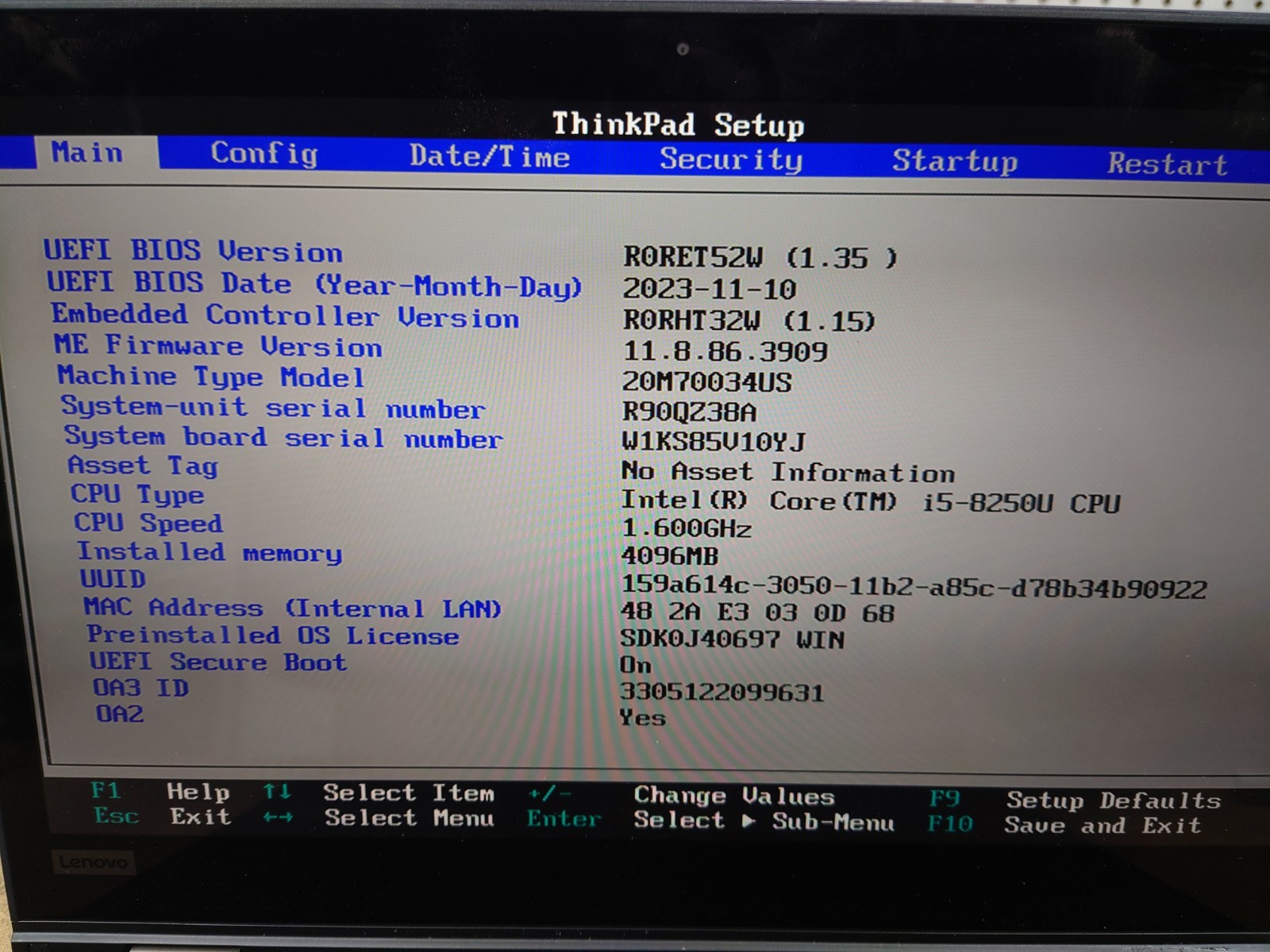This screenshot has width=1270, height=952.
Task: Select machine type value 20M70034US
Action: 706,382
